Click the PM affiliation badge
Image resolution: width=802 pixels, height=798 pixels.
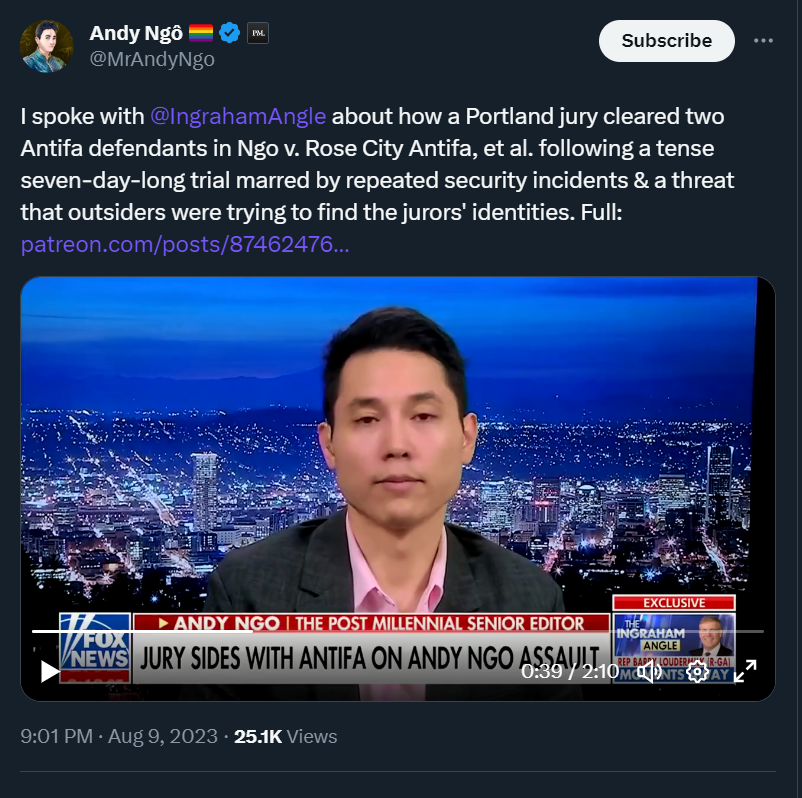pos(258,33)
